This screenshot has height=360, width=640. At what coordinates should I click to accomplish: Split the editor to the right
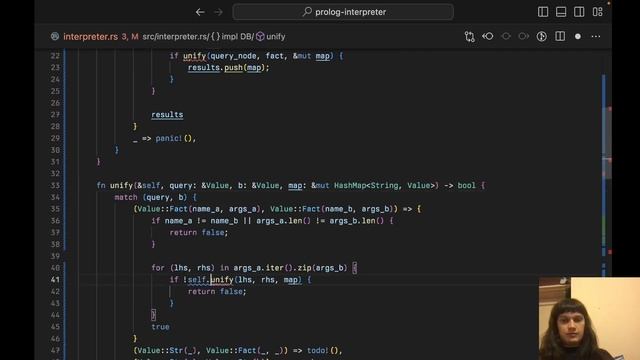pos(560,37)
